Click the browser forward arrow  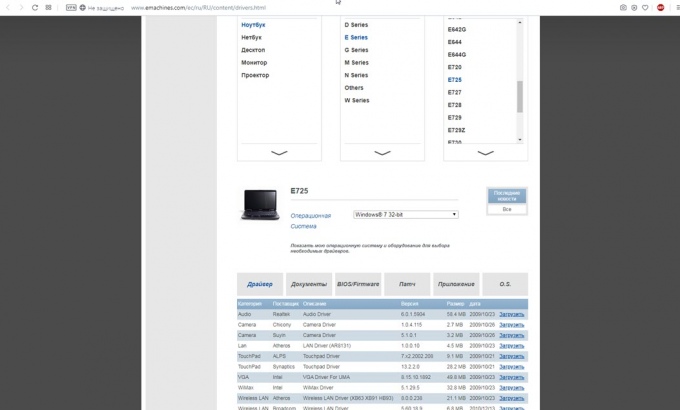click(21, 7)
